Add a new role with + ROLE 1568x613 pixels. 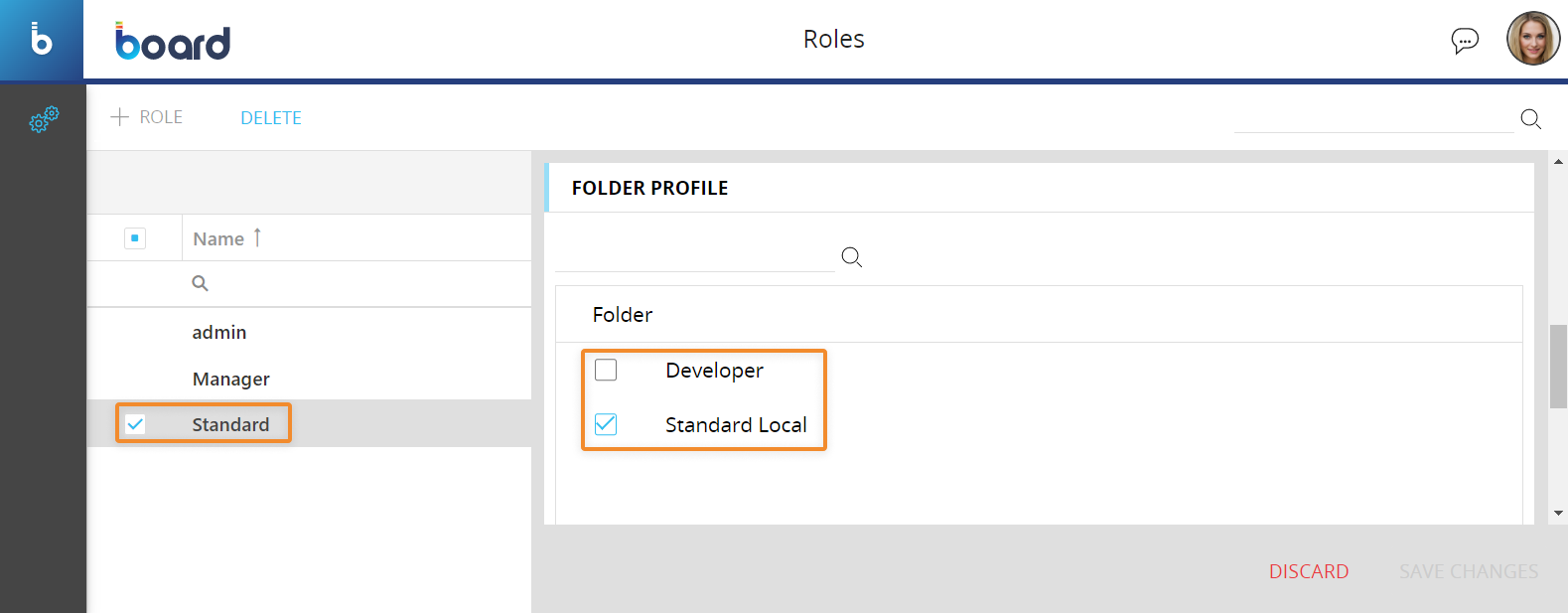(147, 117)
